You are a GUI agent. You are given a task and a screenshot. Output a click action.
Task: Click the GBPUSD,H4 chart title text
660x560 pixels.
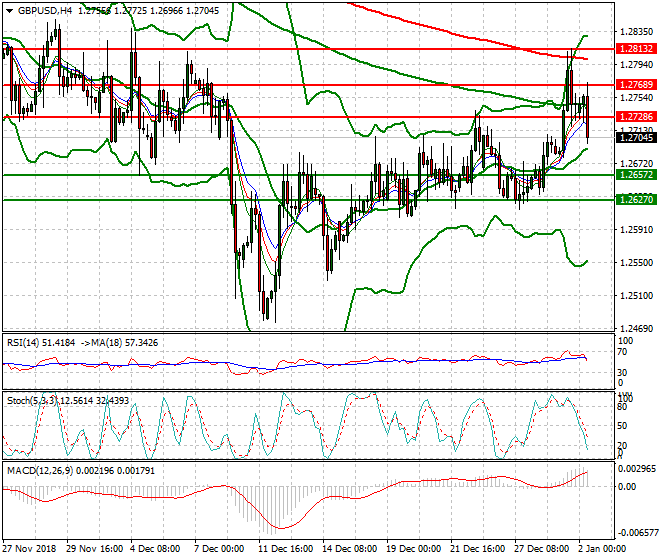click(45, 11)
